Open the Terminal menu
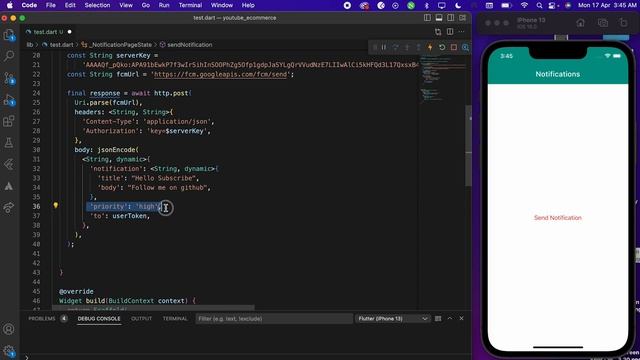Image resolution: width=640 pixels, height=360 pixels. click(x=190, y=5)
